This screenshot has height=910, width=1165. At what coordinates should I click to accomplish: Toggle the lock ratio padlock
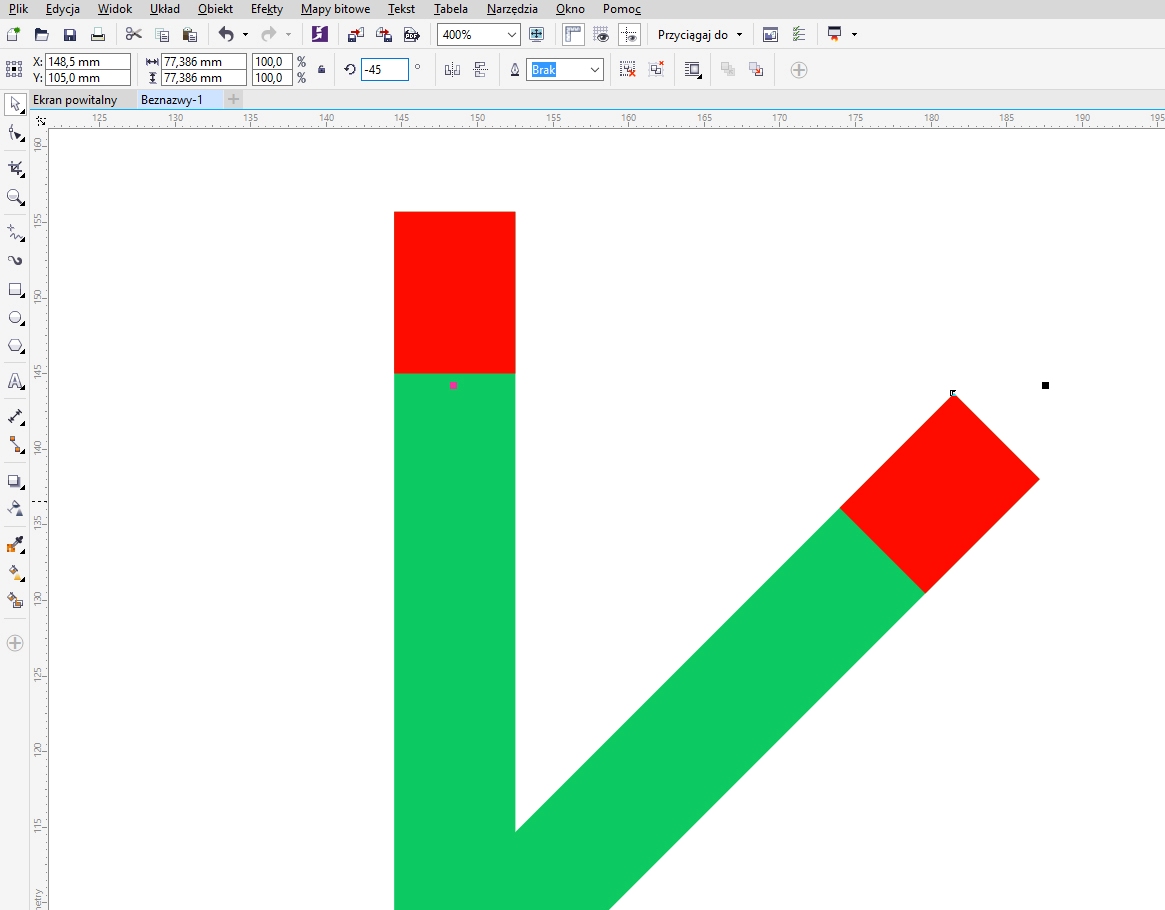point(321,70)
